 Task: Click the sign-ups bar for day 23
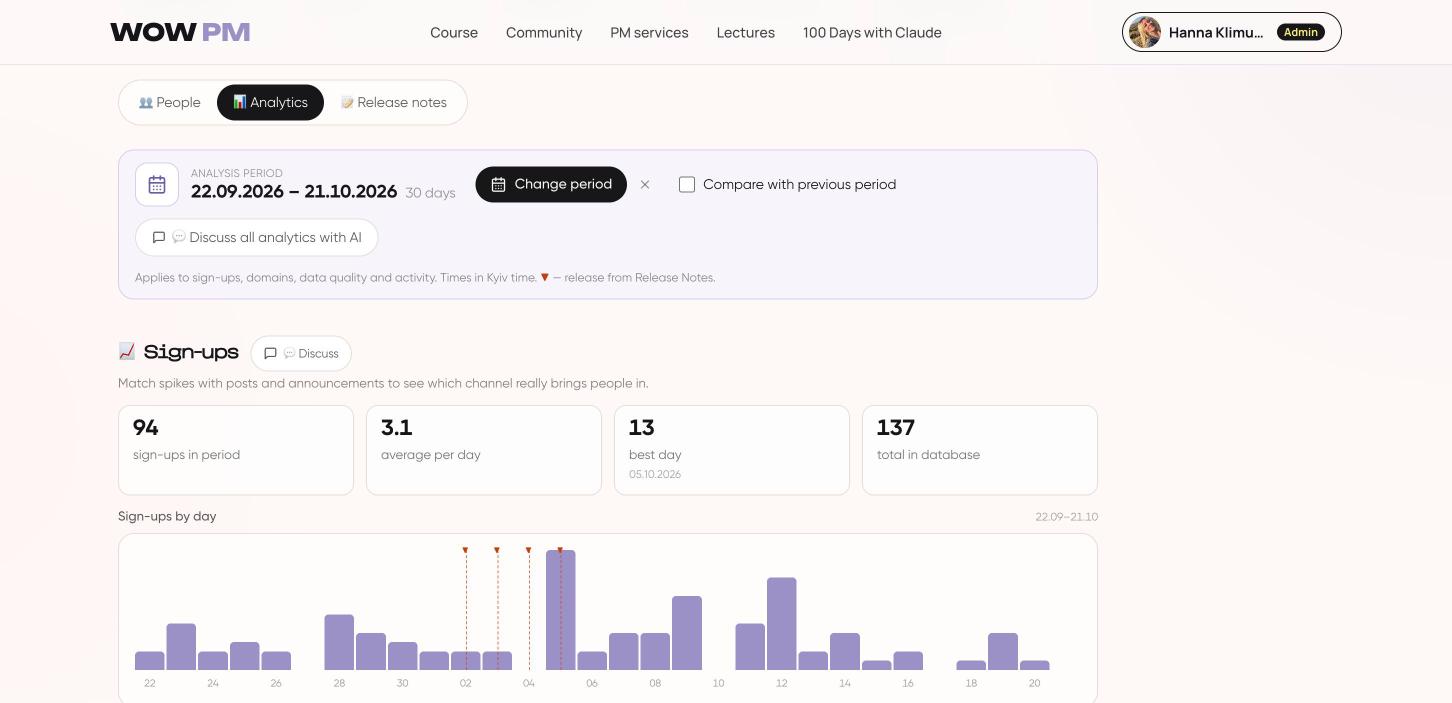coord(181,647)
